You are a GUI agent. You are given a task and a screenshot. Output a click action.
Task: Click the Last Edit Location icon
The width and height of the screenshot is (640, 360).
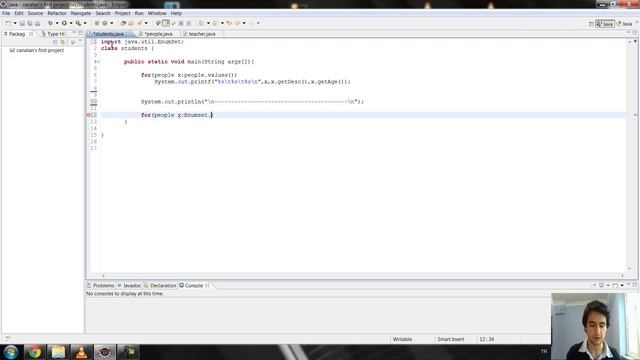(x=230, y=23)
